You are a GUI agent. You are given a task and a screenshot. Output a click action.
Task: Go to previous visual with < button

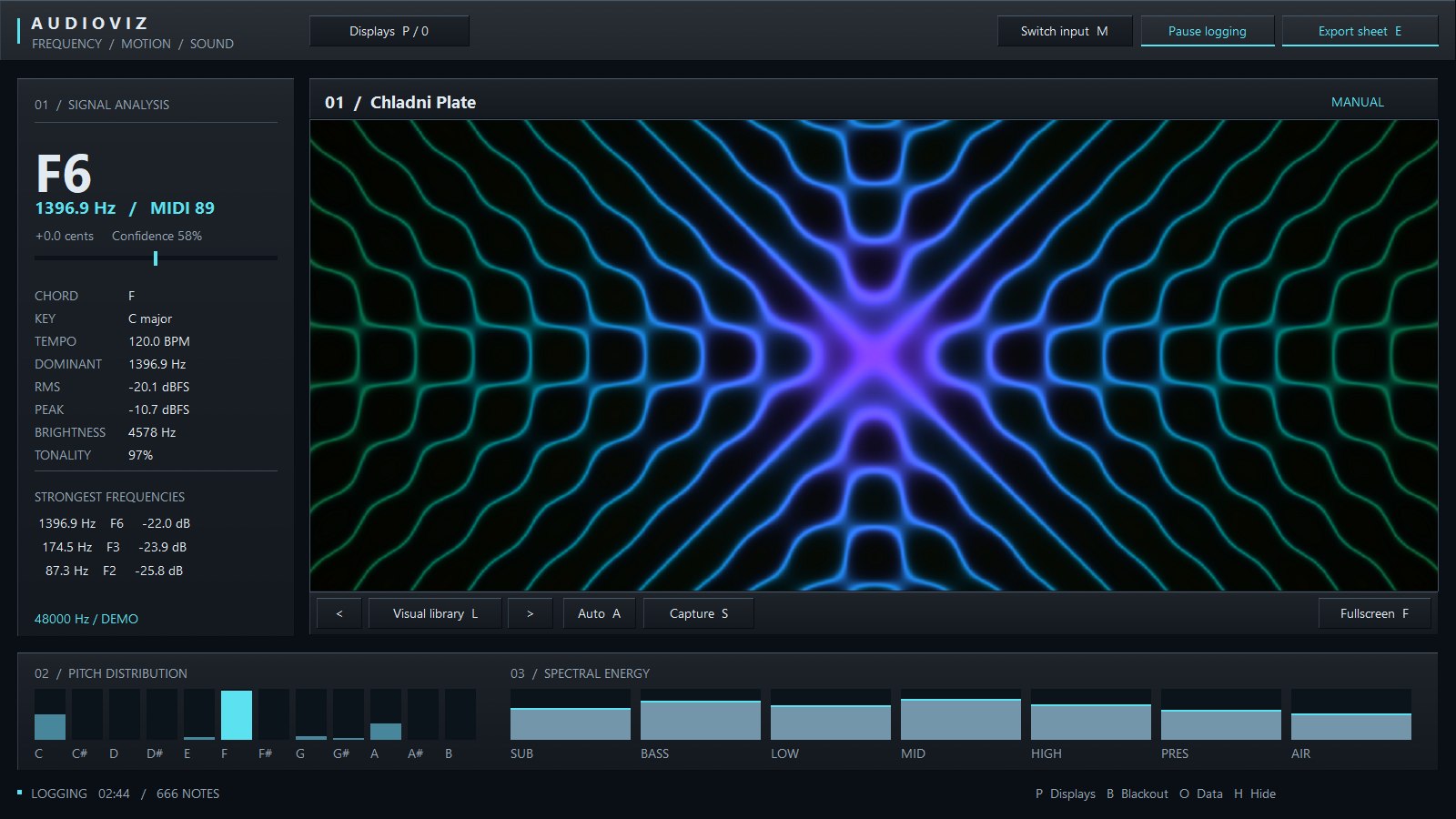pyautogui.click(x=339, y=613)
